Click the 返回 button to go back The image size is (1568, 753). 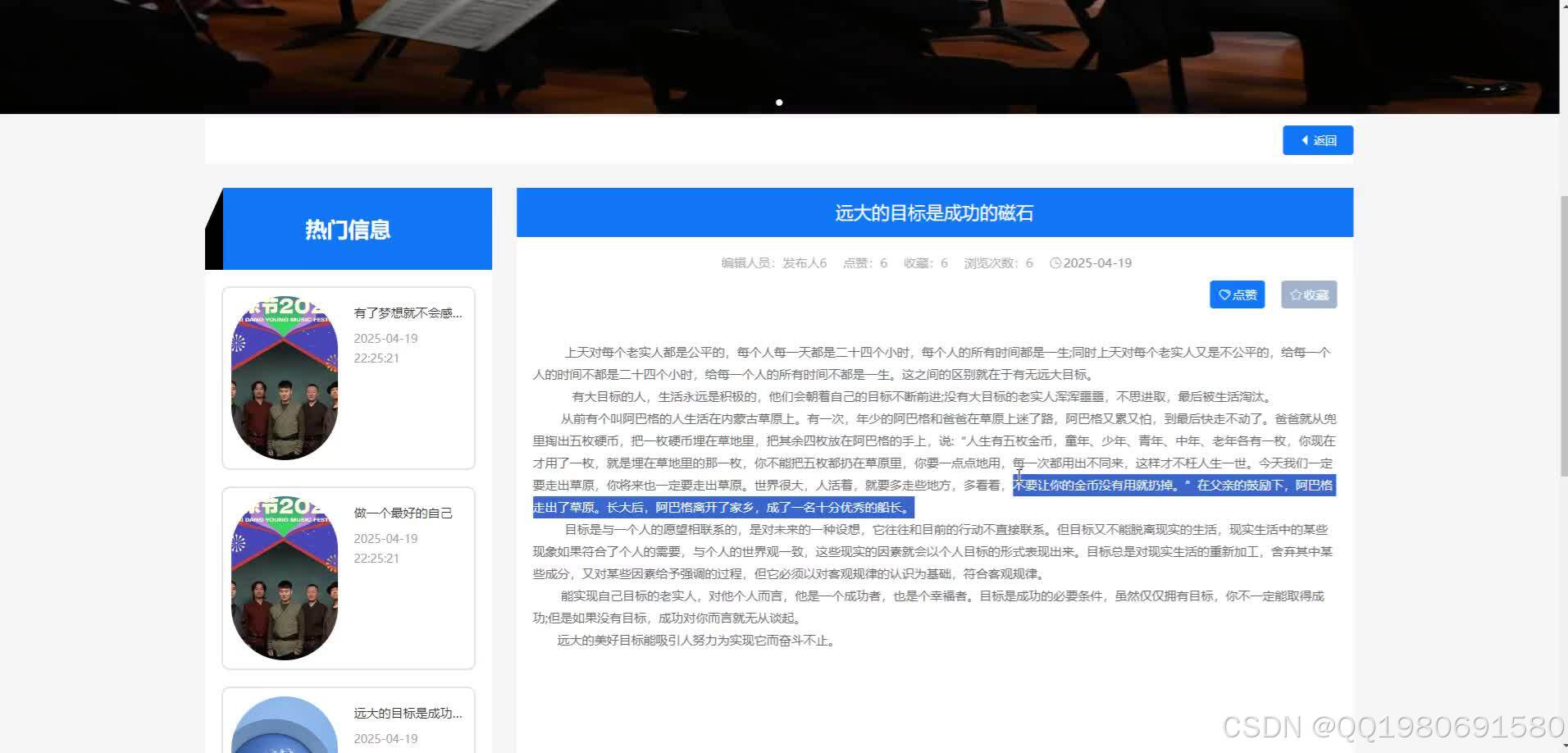coord(1317,140)
